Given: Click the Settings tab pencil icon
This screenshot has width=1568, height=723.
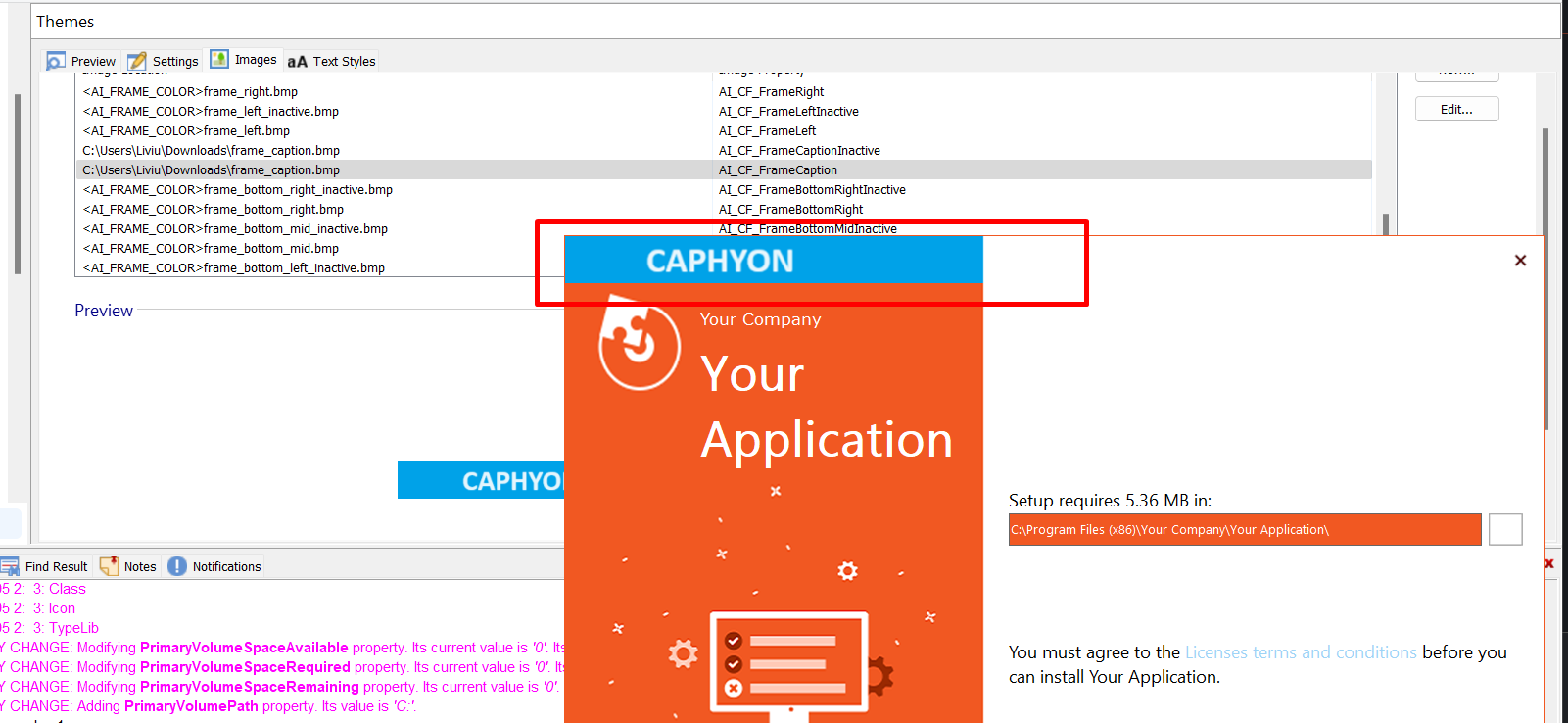Looking at the screenshot, I should [x=137, y=61].
